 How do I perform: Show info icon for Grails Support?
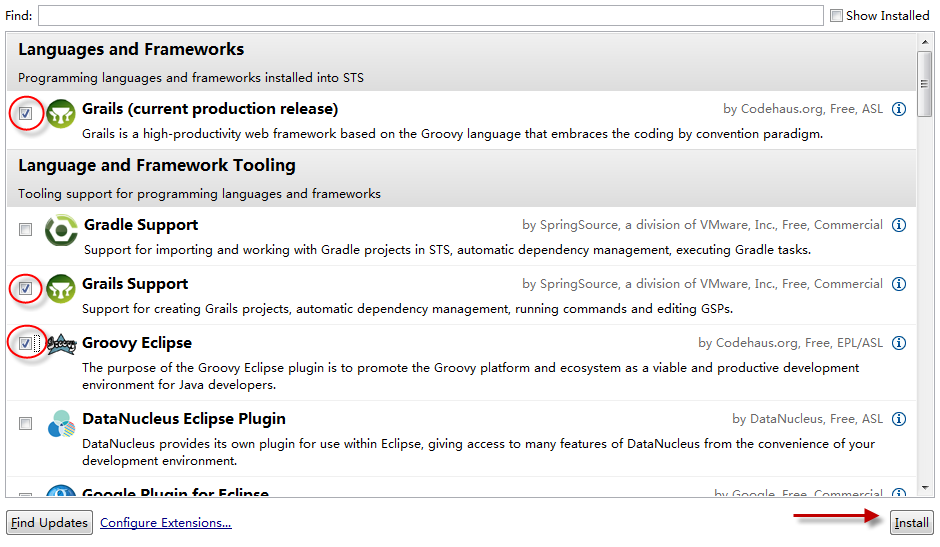click(899, 284)
